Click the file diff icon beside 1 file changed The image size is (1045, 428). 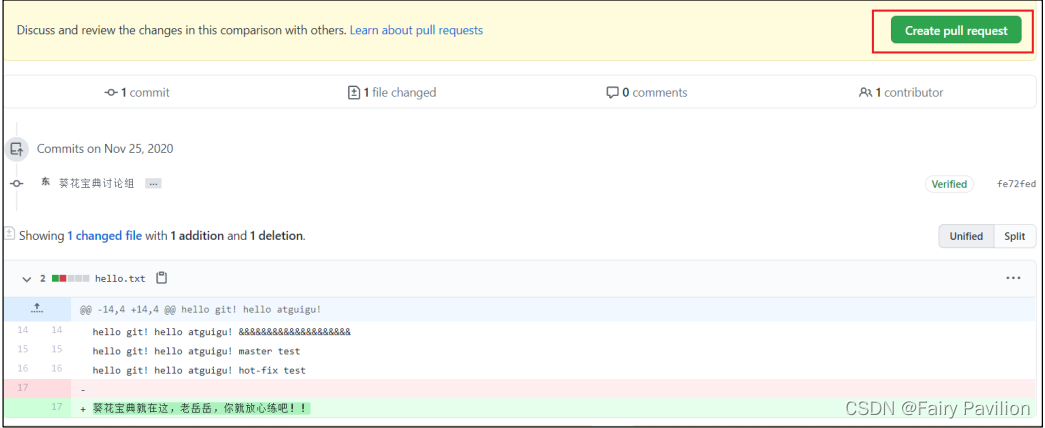point(354,93)
